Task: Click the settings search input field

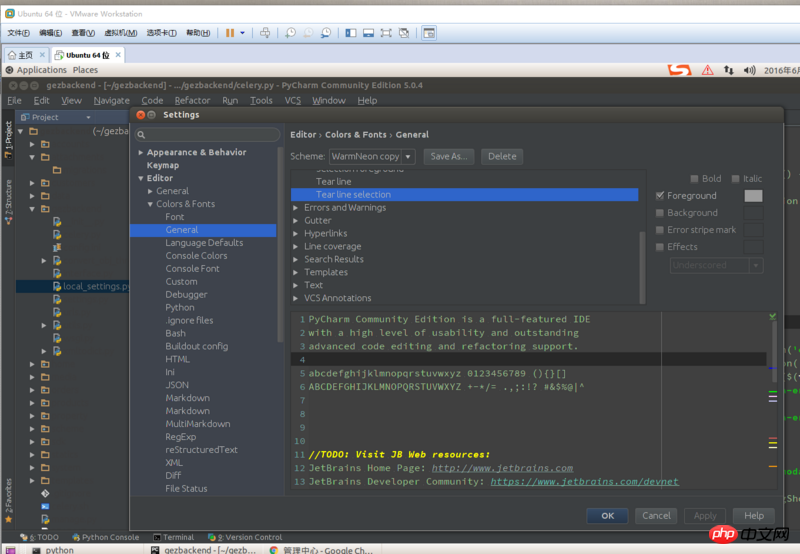Action: (207, 134)
